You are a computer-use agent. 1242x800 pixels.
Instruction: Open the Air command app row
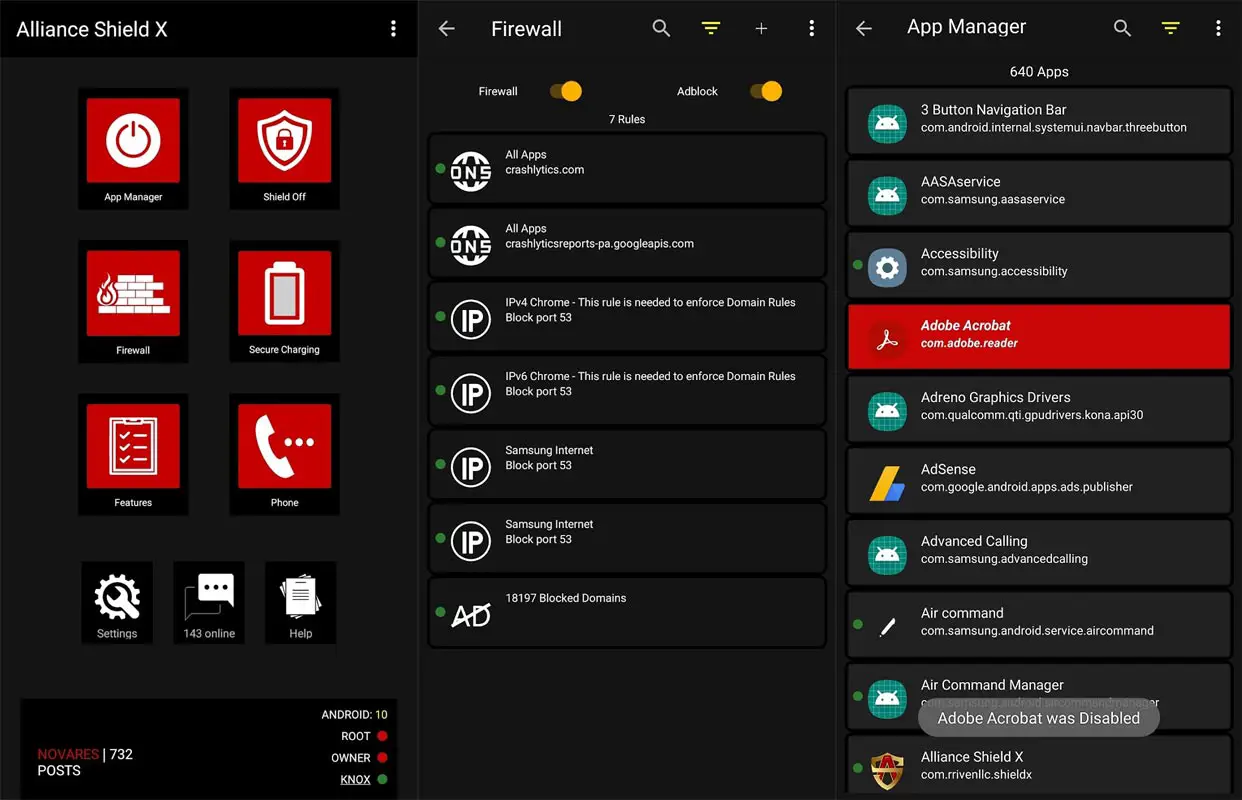[1039, 625]
